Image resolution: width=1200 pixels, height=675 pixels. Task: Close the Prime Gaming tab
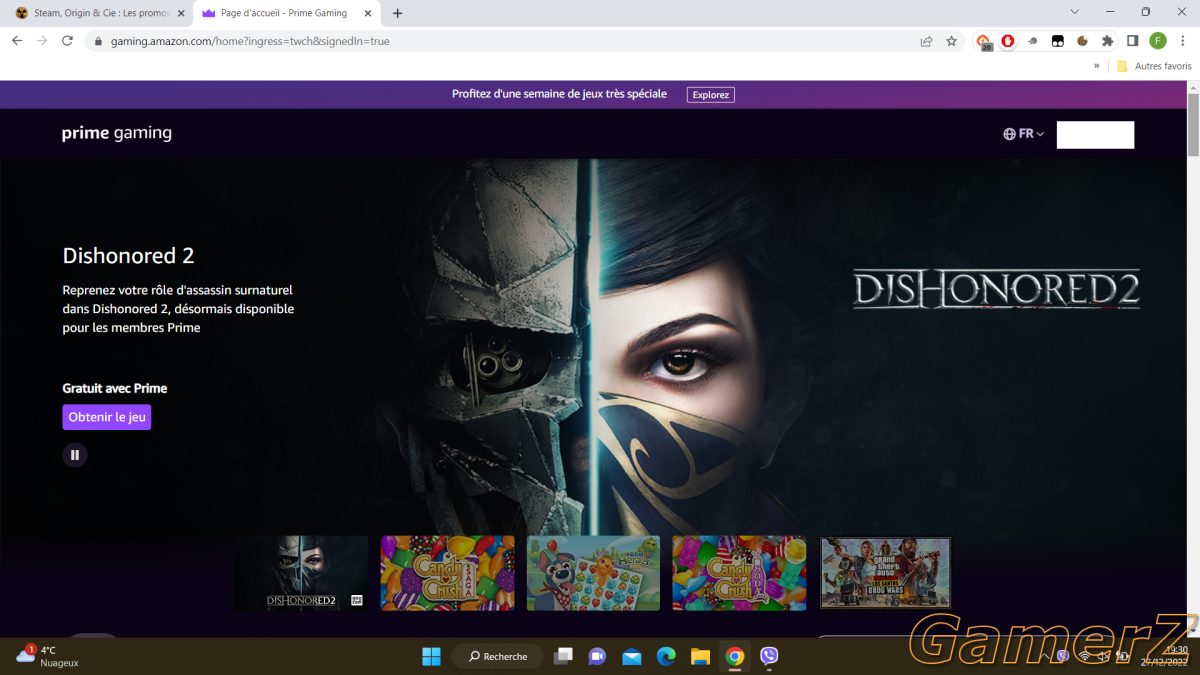(x=368, y=13)
